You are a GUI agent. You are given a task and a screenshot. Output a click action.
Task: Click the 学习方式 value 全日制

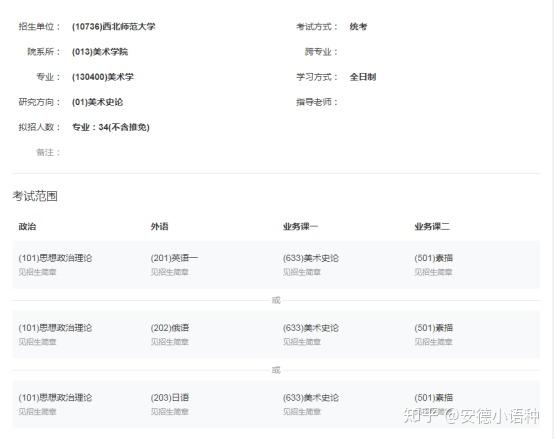tap(363, 77)
